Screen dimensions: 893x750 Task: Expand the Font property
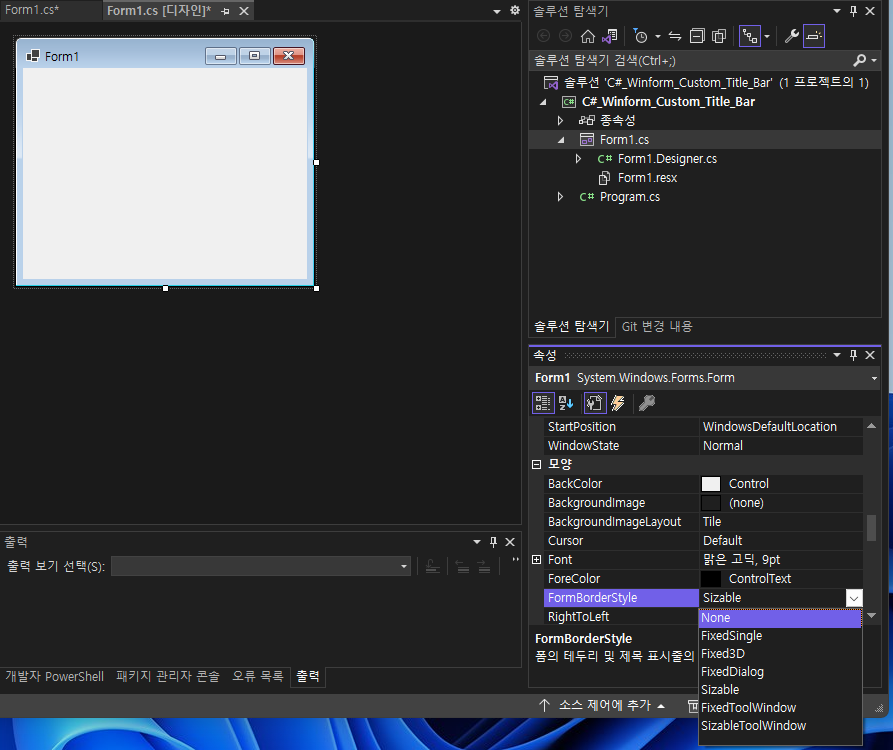coord(536,560)
